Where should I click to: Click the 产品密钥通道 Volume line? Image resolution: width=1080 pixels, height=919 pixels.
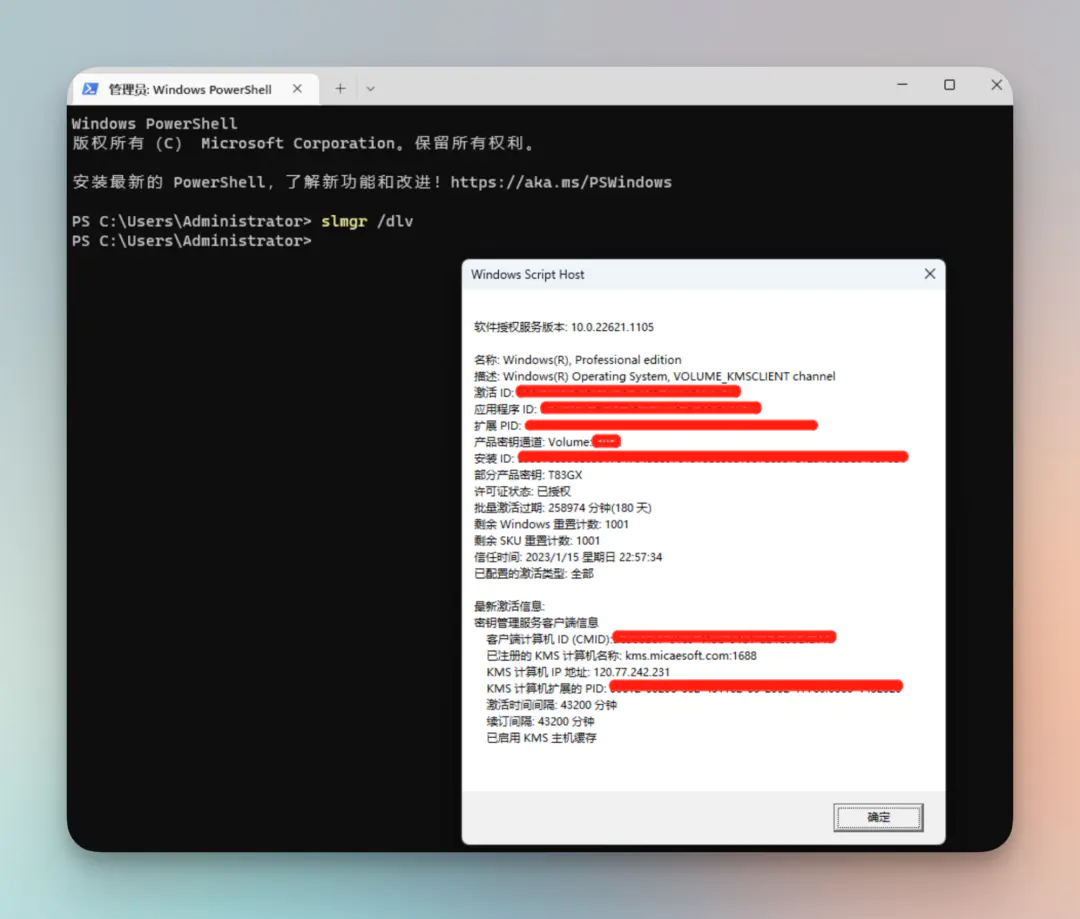click(547, 442)
